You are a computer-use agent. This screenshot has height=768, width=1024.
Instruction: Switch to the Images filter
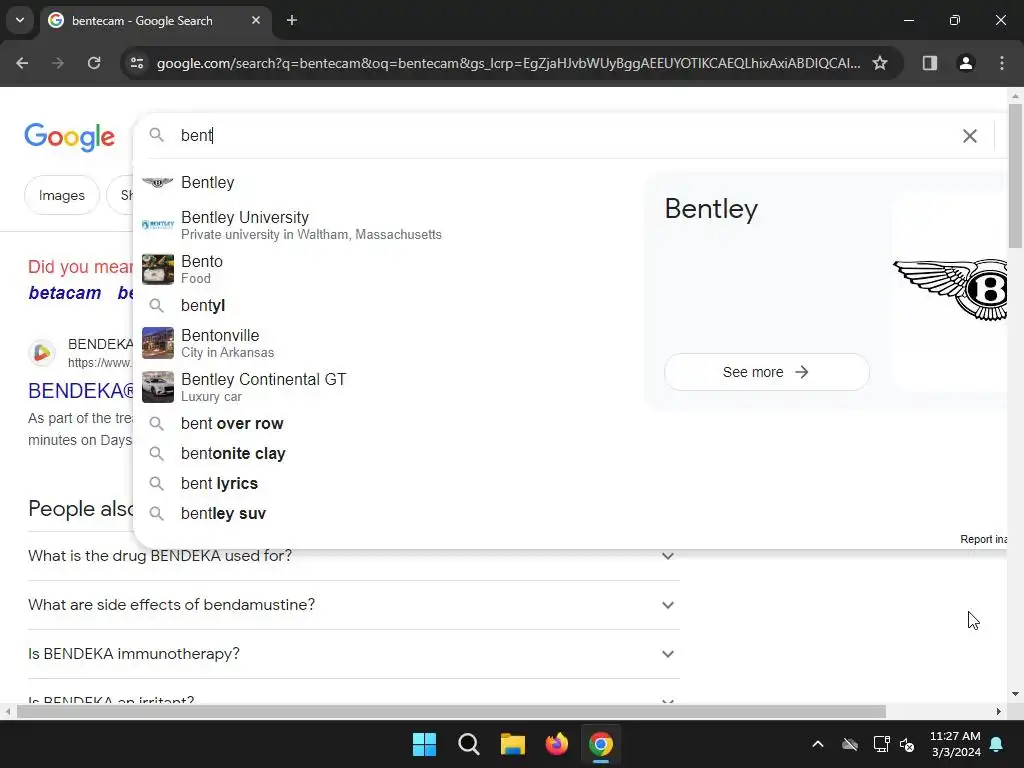61,195
